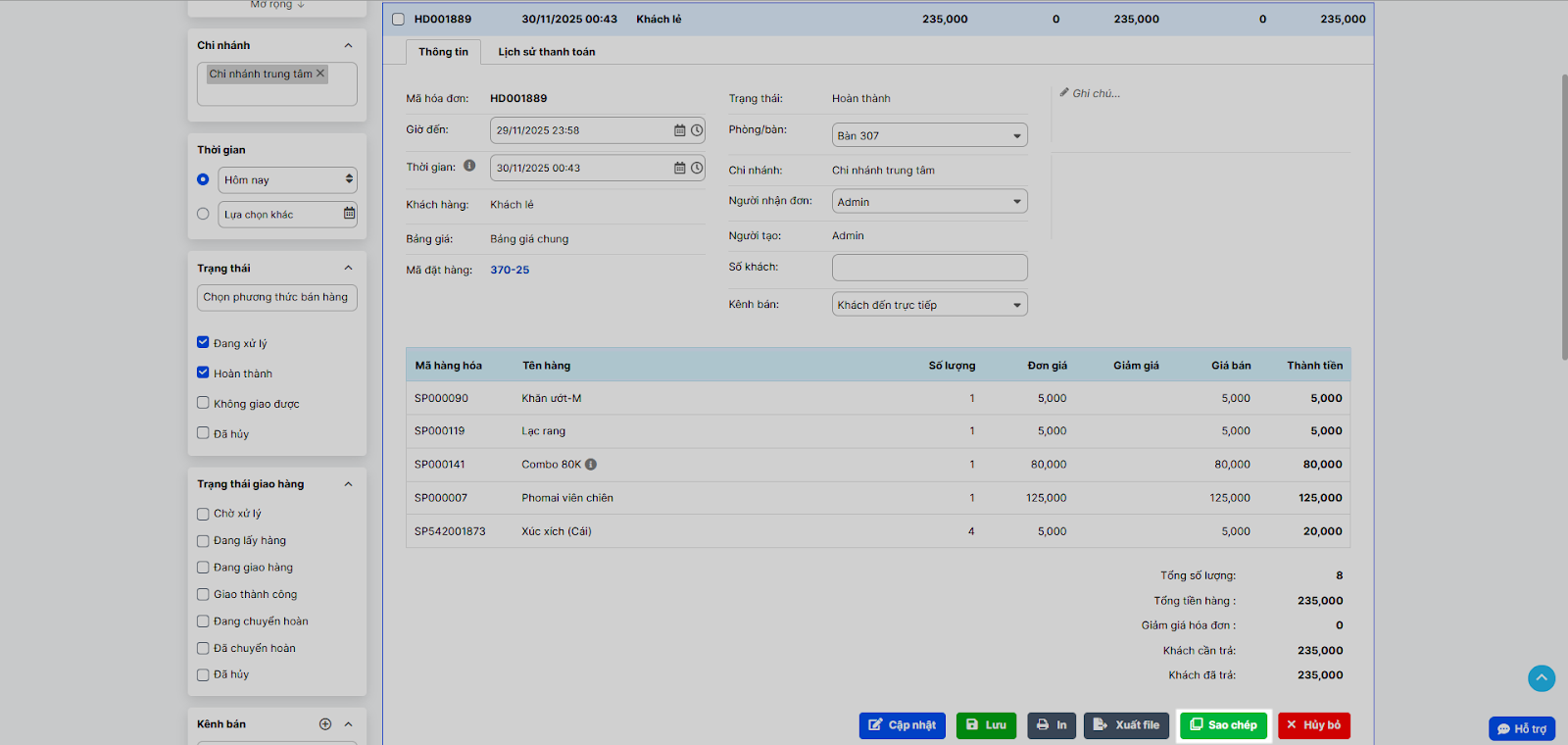Image resolution: width=1568 pixels, height=745 pixels.
Task: Collapse the Trạng thái filter panel
Action: coord(348,268)
